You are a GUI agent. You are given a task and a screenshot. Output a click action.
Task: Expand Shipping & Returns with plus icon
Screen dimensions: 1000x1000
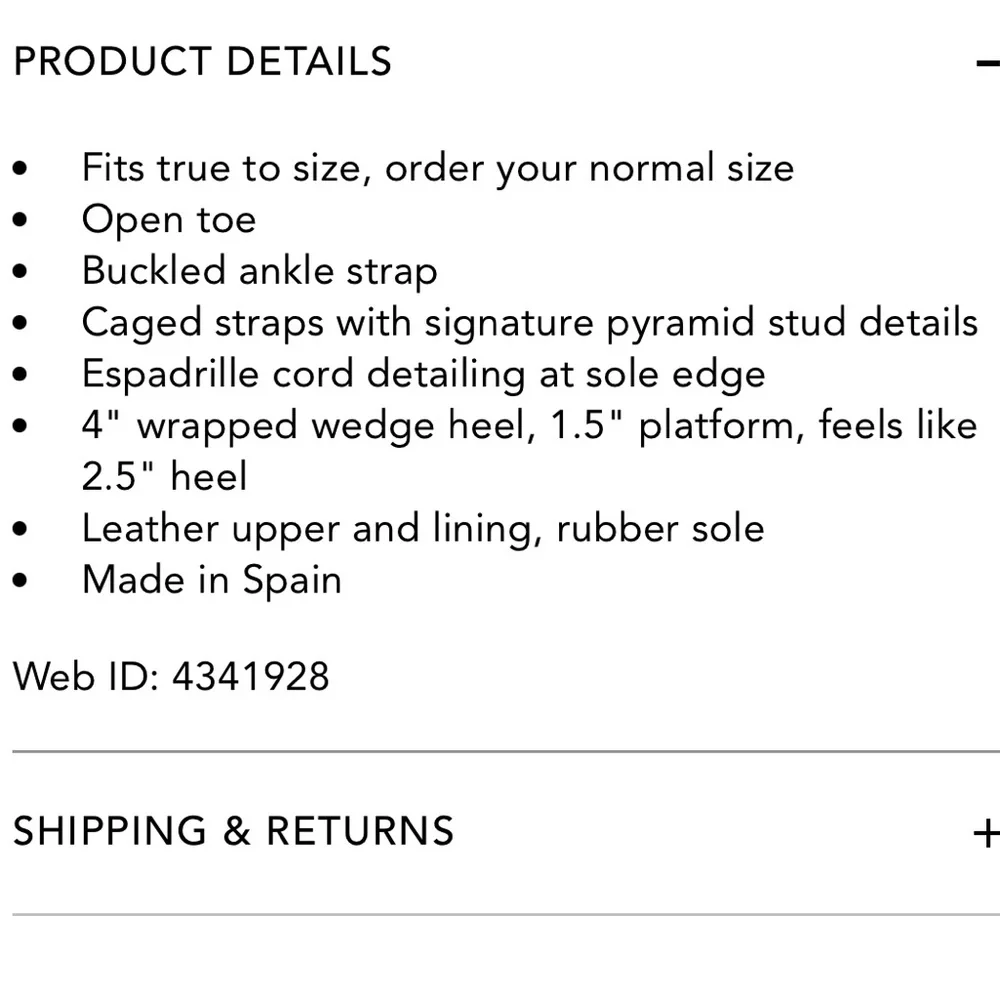tap(987, 832)
